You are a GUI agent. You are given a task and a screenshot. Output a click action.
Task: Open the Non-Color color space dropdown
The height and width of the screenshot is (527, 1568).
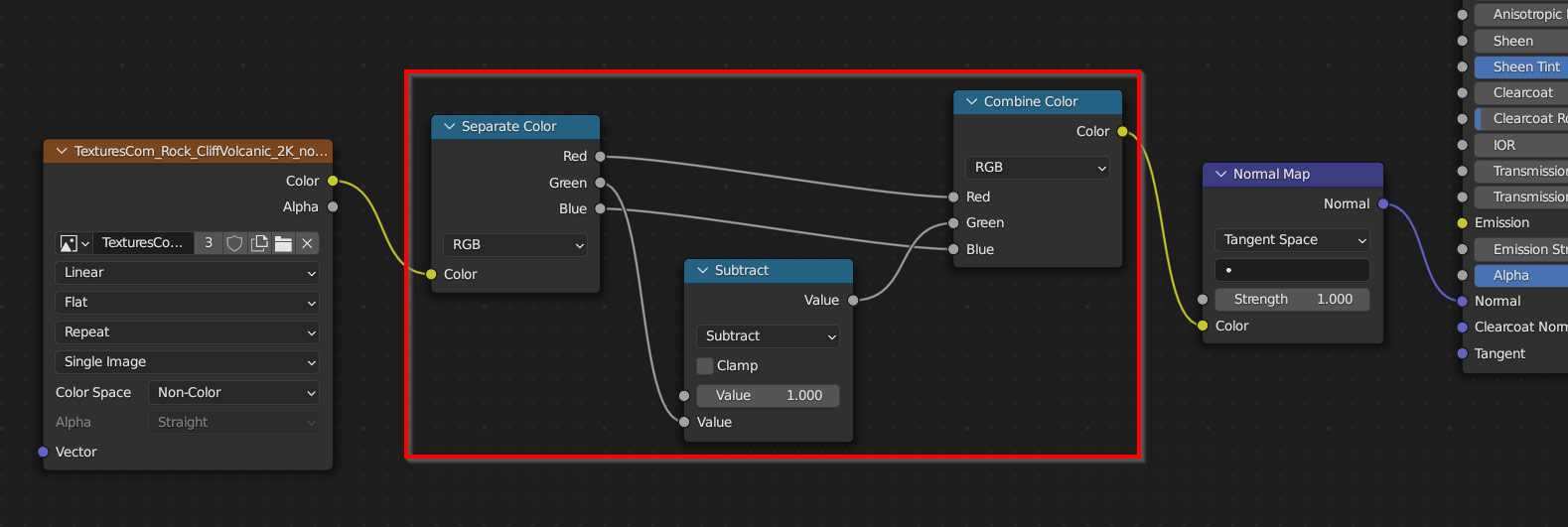pos(233,393)
